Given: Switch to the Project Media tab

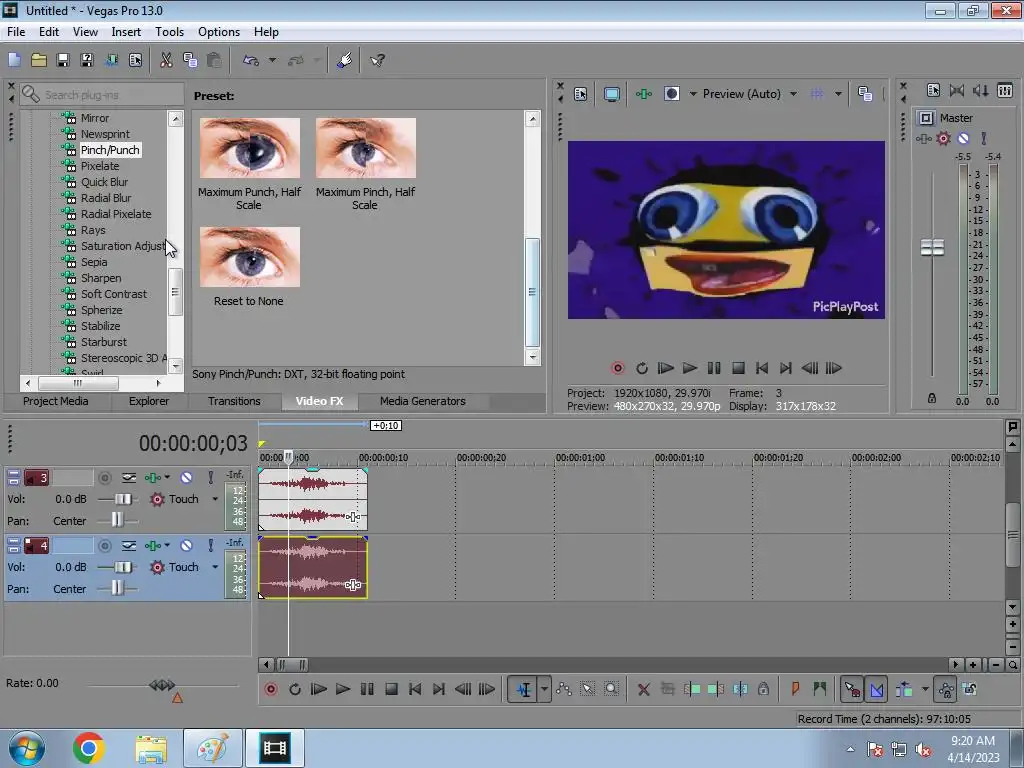Looking at the screenshot, I should [x=56, y=401].
